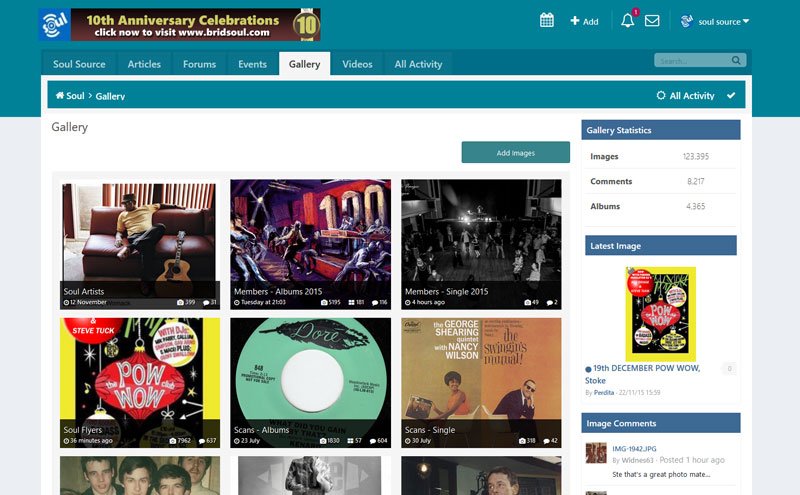Click clock icon beside 4 hours ago
The height and width of the screenshot is (495, 800).
(x=408, y=303)
